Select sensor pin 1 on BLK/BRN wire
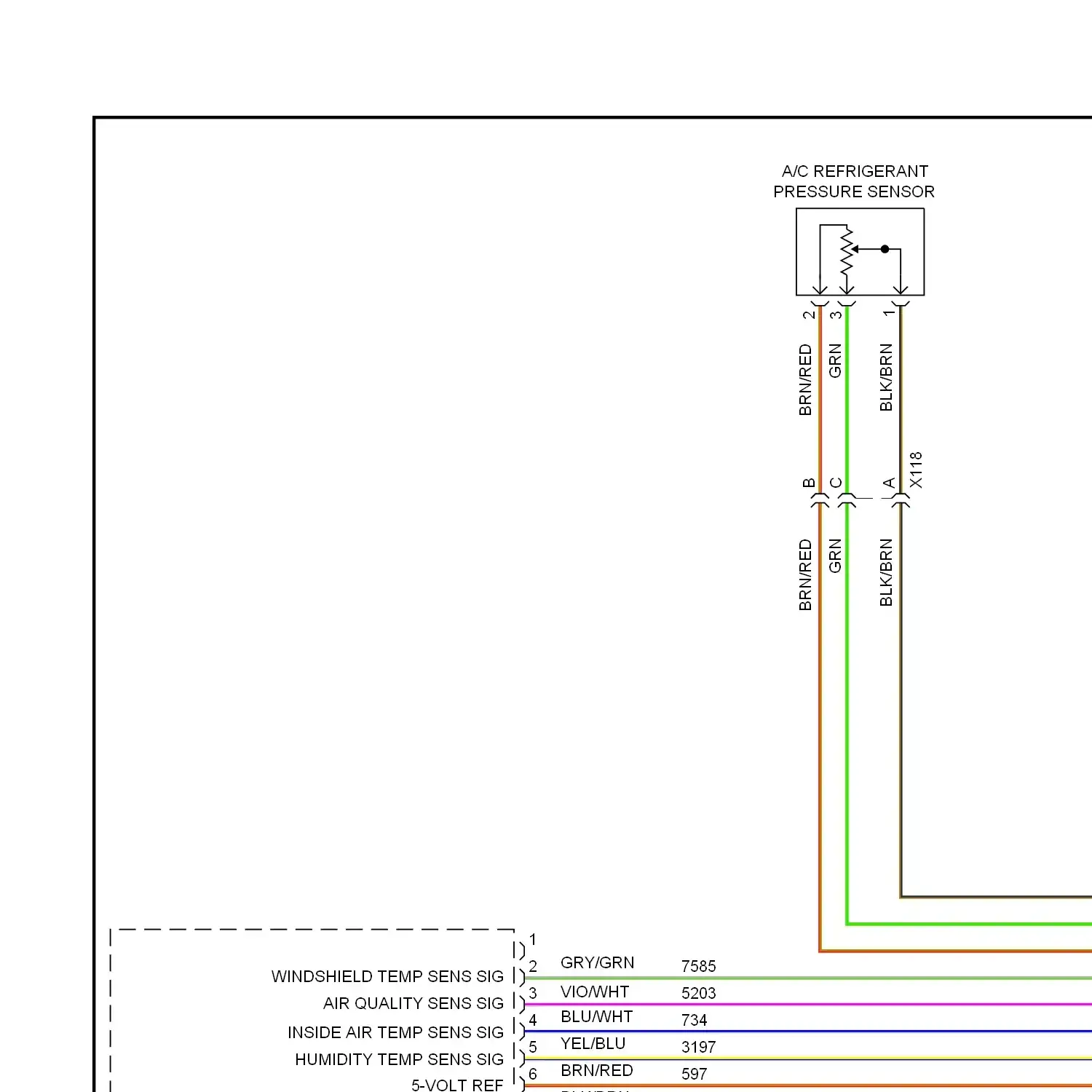 889,313
